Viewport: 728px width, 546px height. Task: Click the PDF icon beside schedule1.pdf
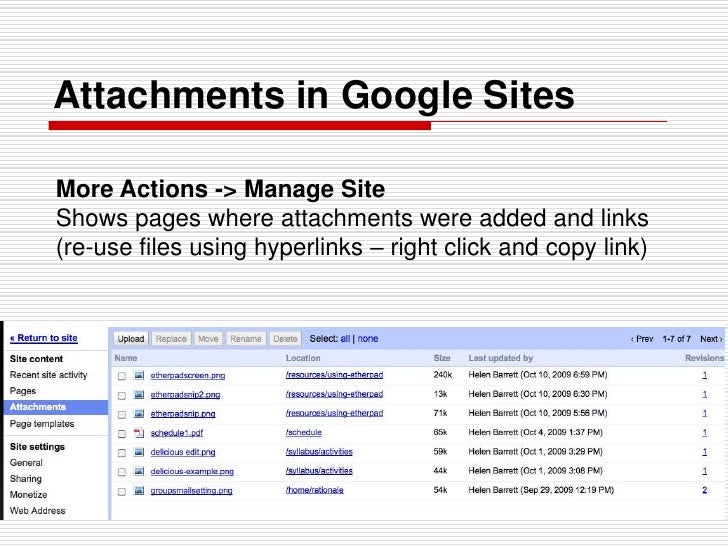(139, 433)
